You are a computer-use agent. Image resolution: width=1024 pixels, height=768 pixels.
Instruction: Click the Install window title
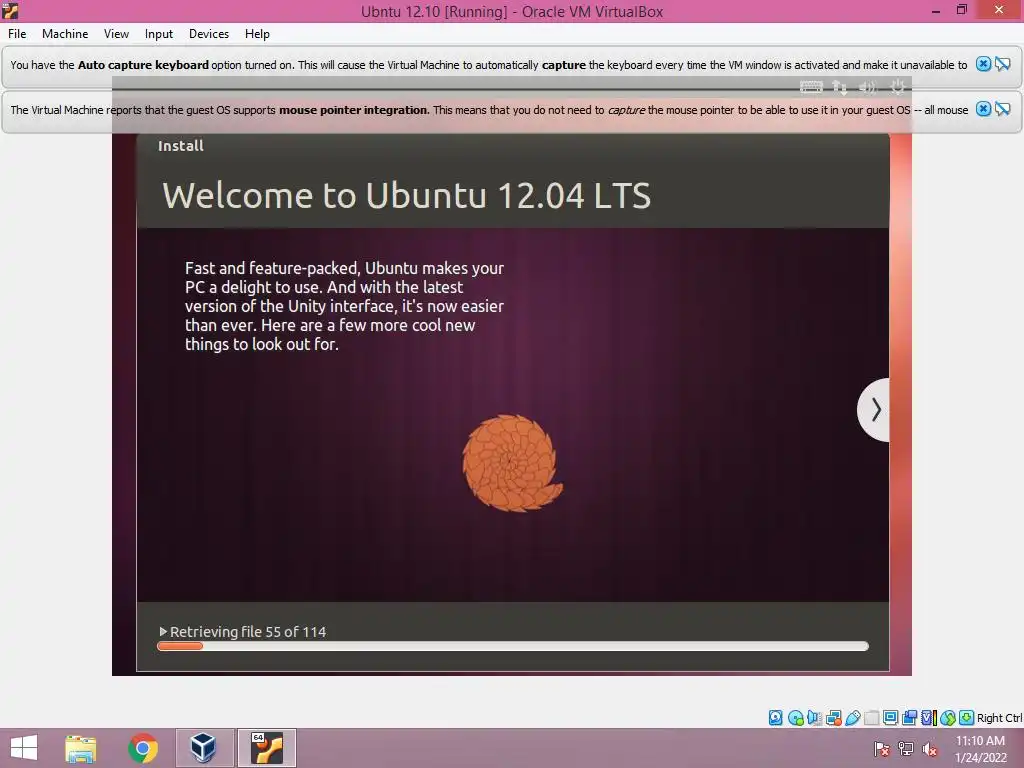pos(181,146)
